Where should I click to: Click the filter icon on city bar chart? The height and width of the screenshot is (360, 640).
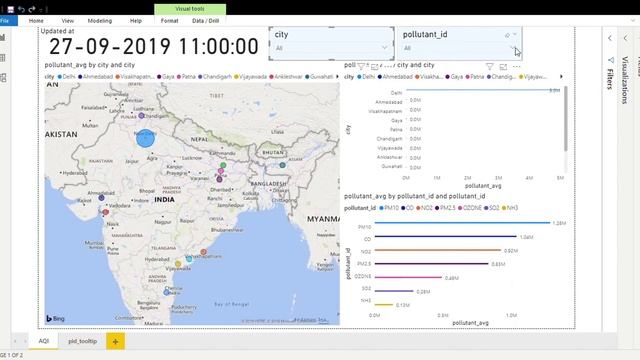click(x=489, y=66)
